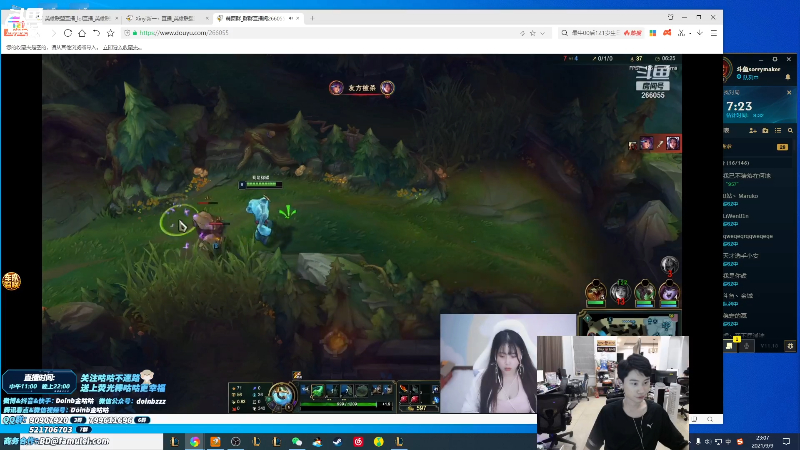Click the in-game minimap
The image size is (800, 450).
coord(629,324)
